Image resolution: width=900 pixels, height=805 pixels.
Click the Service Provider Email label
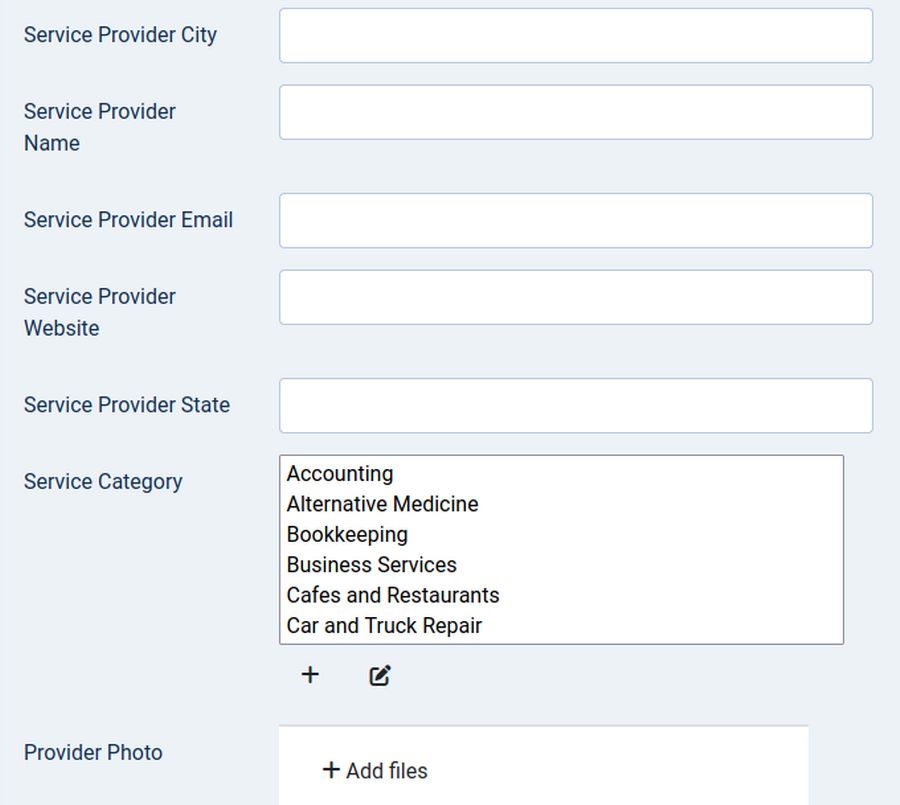coord(128,220)
